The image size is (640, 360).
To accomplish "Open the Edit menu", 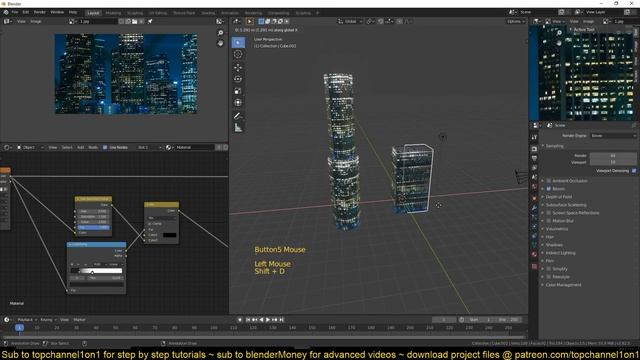I will (x=26, y=12).
